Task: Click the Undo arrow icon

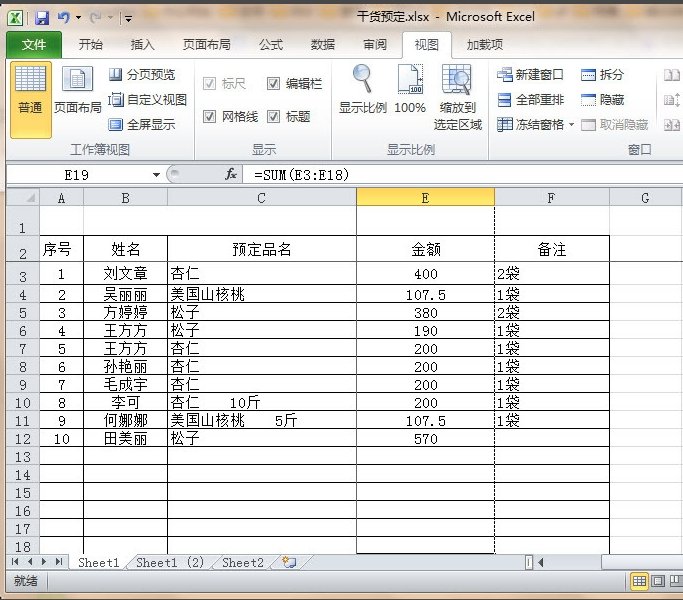Action: point(64,17)
